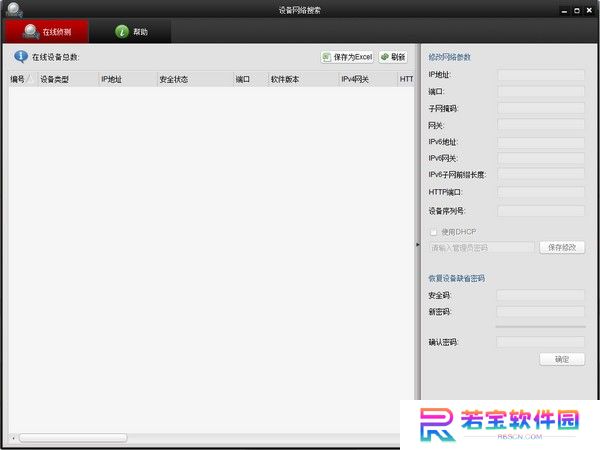Image resolution: width=600 pixels, height=450 pixels.
Task: Click the 新密码 input field
Action: click(x=540, y=311)
